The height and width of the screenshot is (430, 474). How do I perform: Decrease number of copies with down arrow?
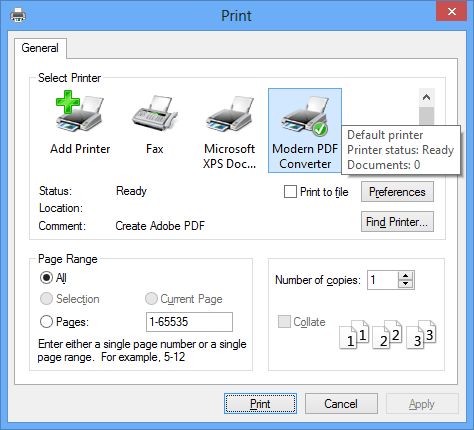[405, 284]
